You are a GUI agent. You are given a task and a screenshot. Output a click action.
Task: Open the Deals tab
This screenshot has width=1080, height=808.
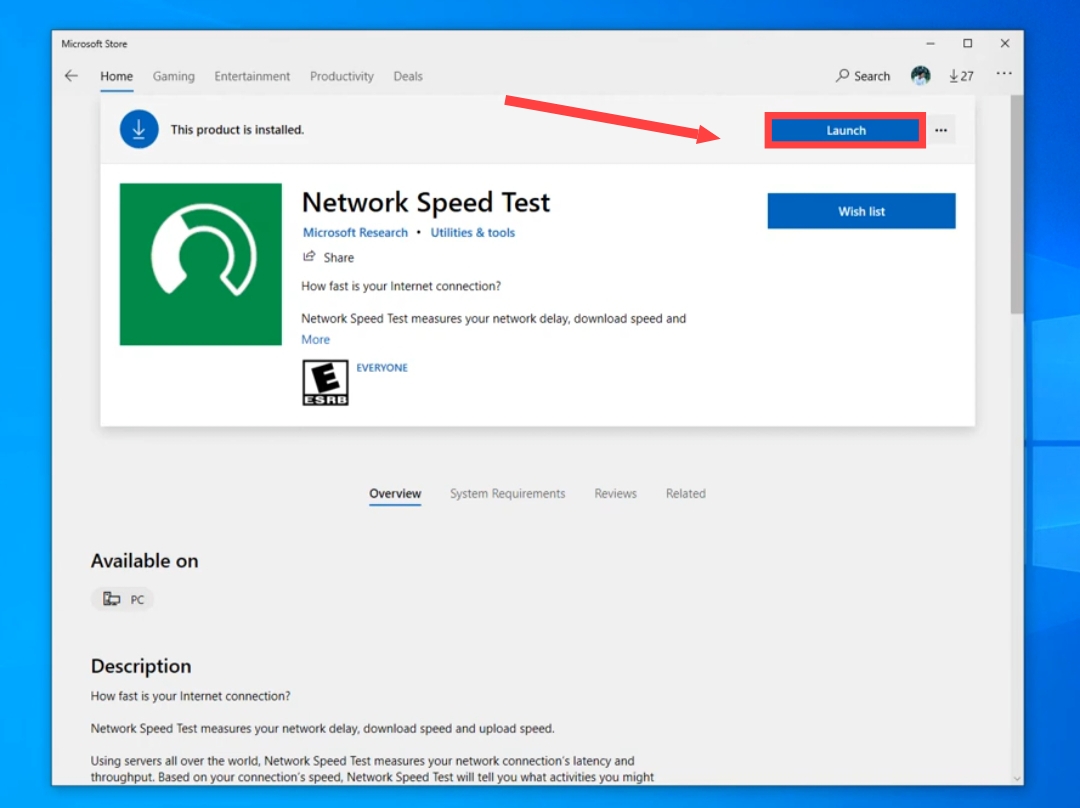click(x=408, y=76)
